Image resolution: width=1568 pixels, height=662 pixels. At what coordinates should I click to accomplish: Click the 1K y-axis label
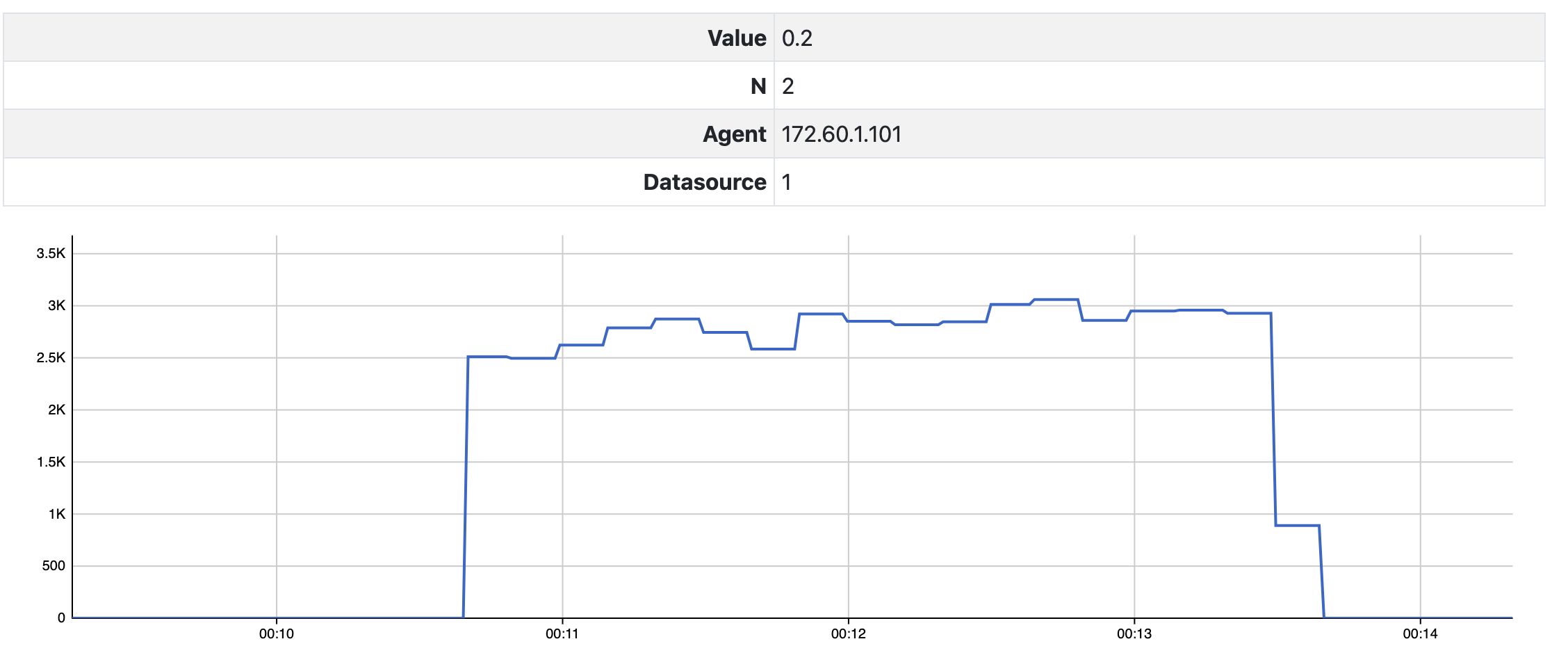tap(56, 515)
